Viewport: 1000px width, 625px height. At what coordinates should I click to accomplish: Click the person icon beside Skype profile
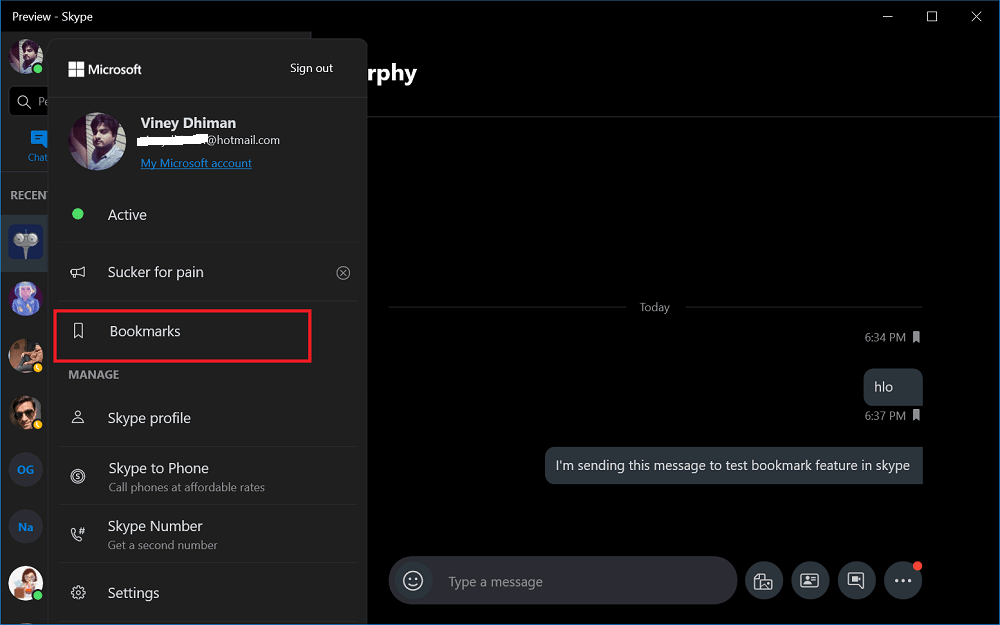tap(78, 418)
